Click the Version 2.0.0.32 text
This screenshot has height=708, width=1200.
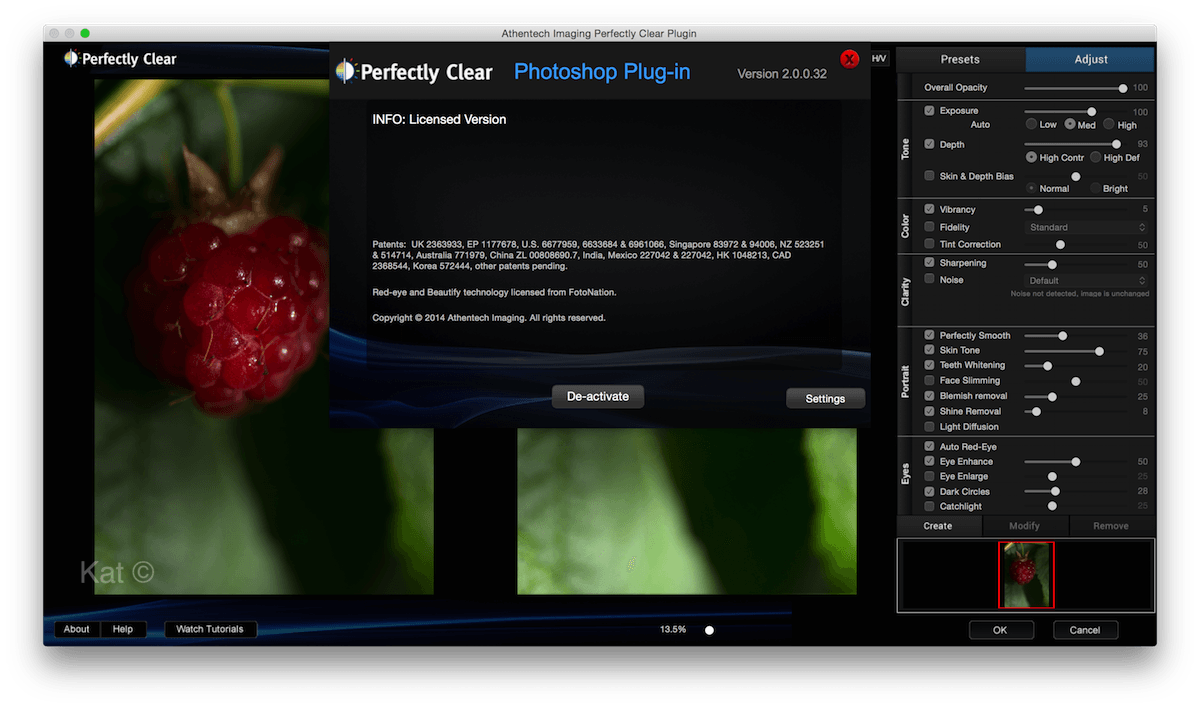[x=782, y=74]
